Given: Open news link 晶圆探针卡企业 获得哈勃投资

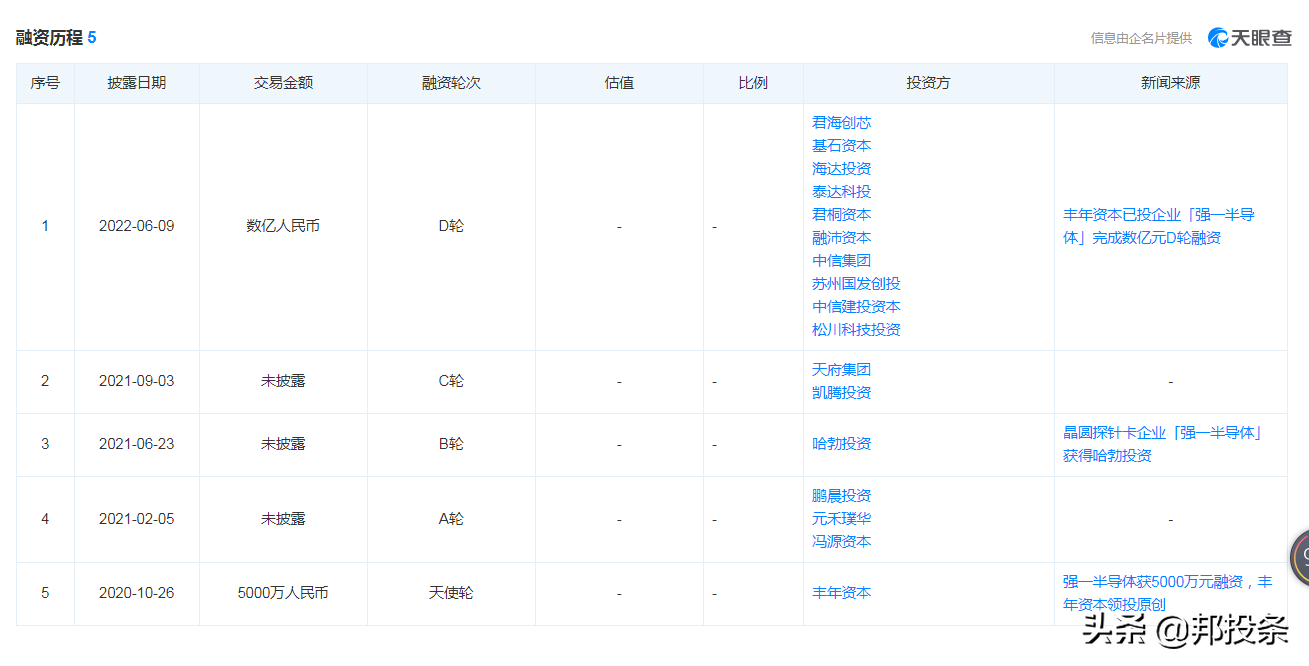Looking at the screenshot, I should pyautogui.click(x=1163, y=444).
